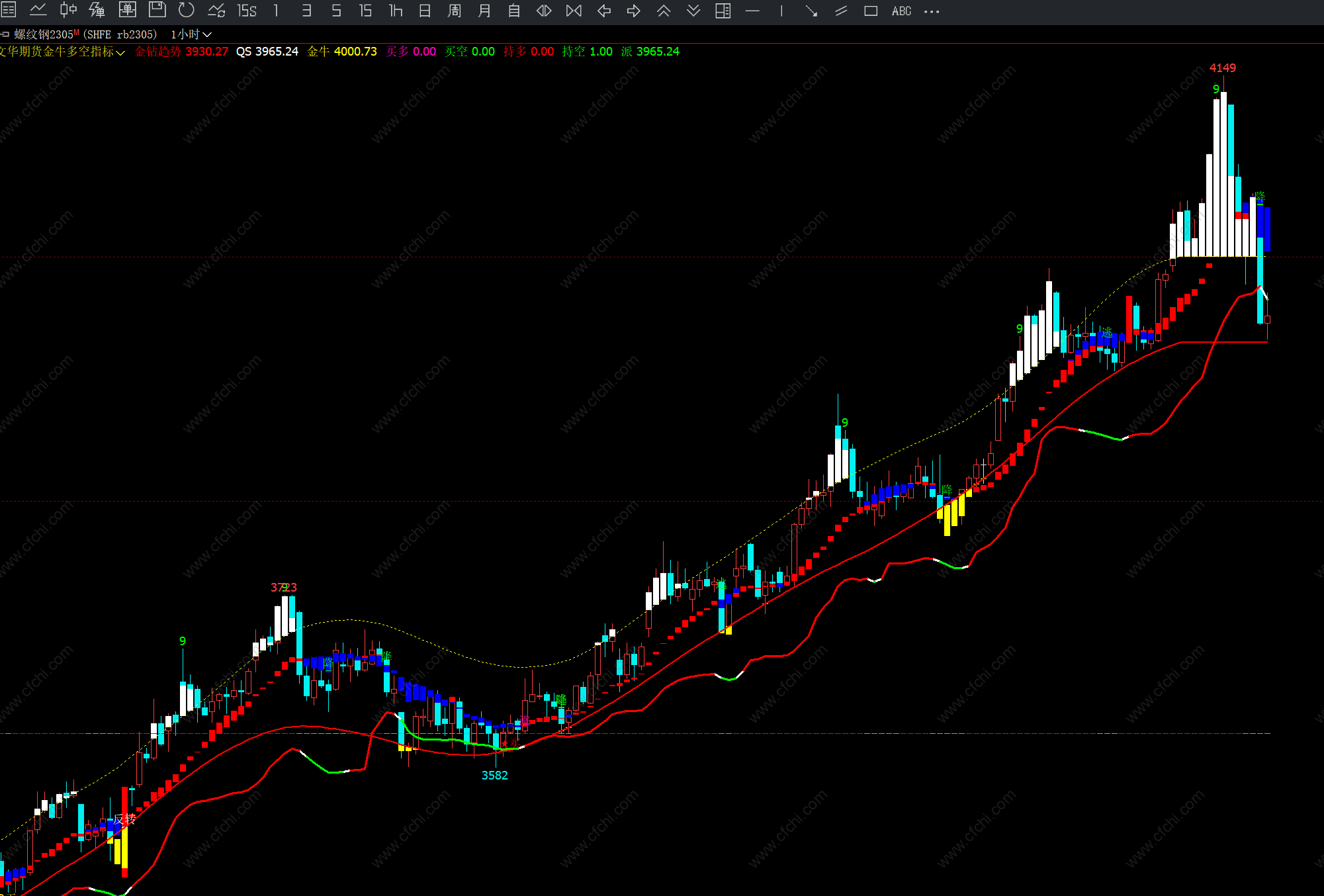Switch to the 1h period
The height and width of the screenshot is (896, 1324).
[396, 11]
